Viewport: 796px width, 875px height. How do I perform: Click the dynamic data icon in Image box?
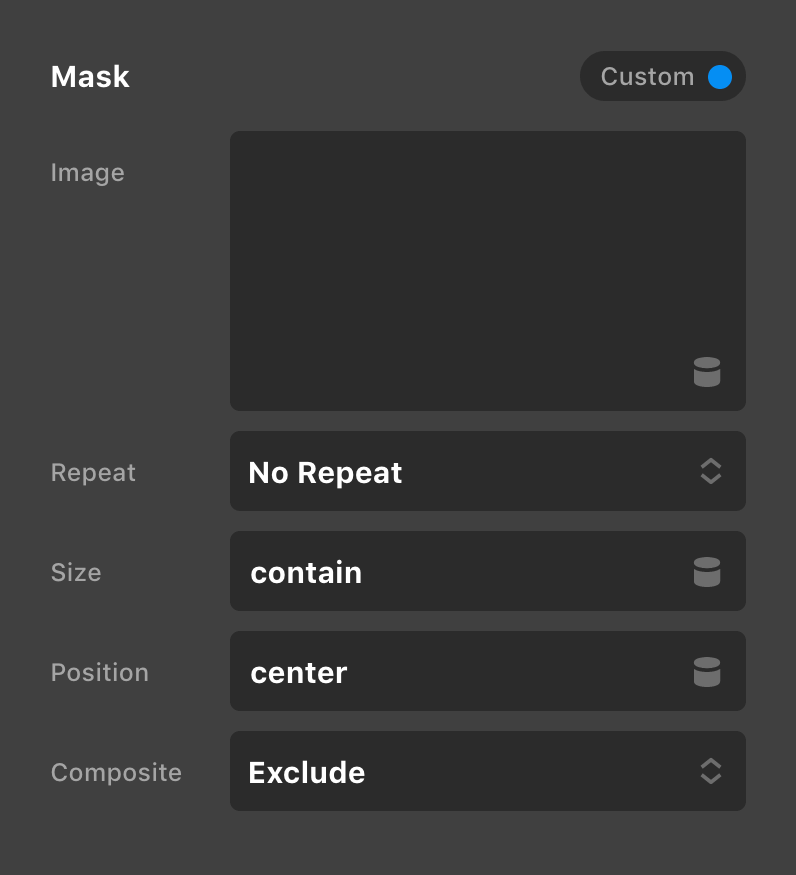(707, 372)
